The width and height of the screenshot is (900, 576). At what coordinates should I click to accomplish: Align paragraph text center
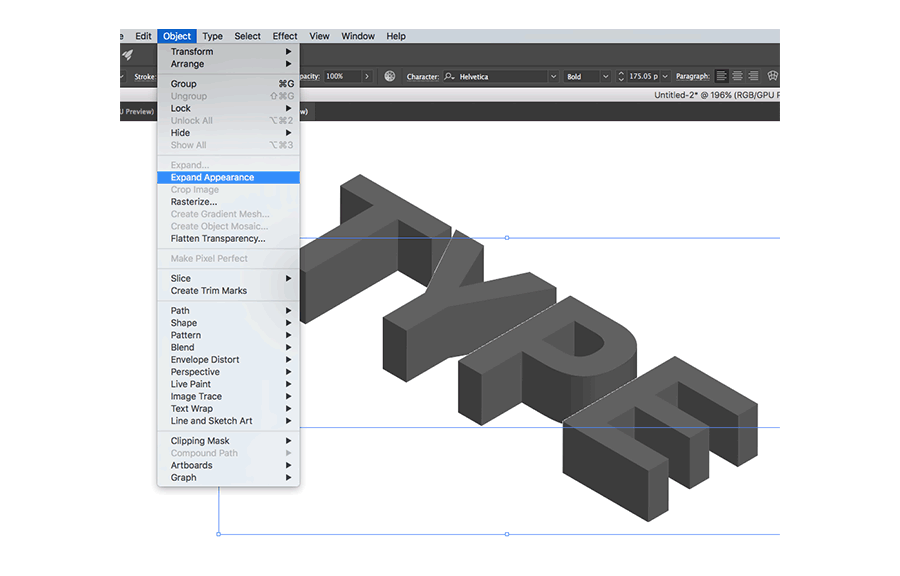(737, 76)
